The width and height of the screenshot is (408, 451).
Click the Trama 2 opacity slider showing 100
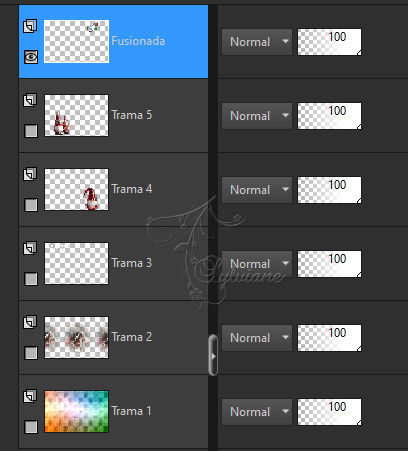[x=329, y=338]
